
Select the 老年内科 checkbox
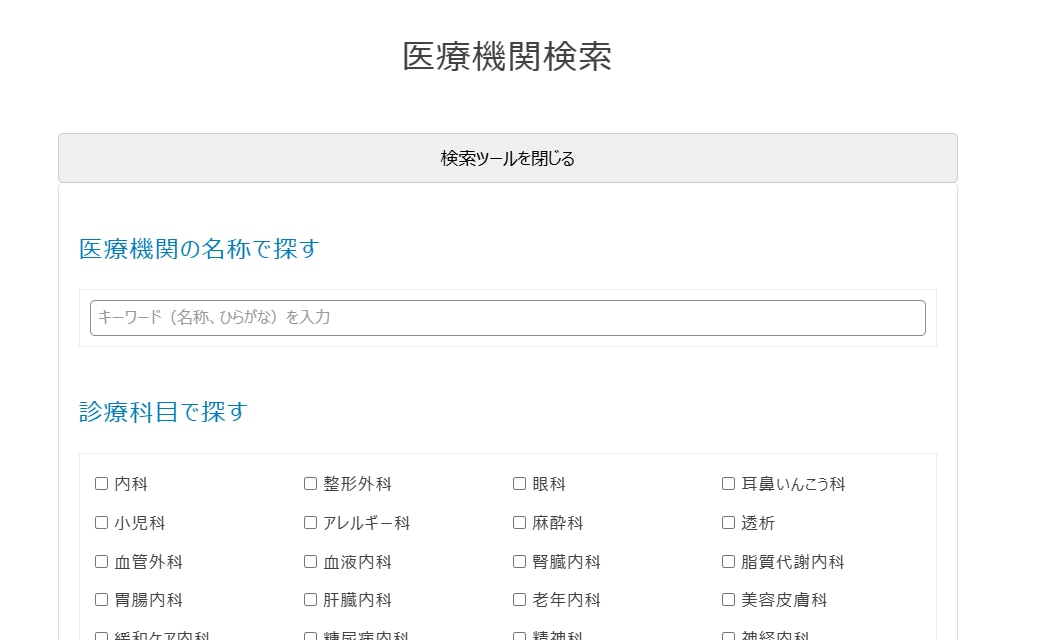pyautogui.click(x=519, y=600)
